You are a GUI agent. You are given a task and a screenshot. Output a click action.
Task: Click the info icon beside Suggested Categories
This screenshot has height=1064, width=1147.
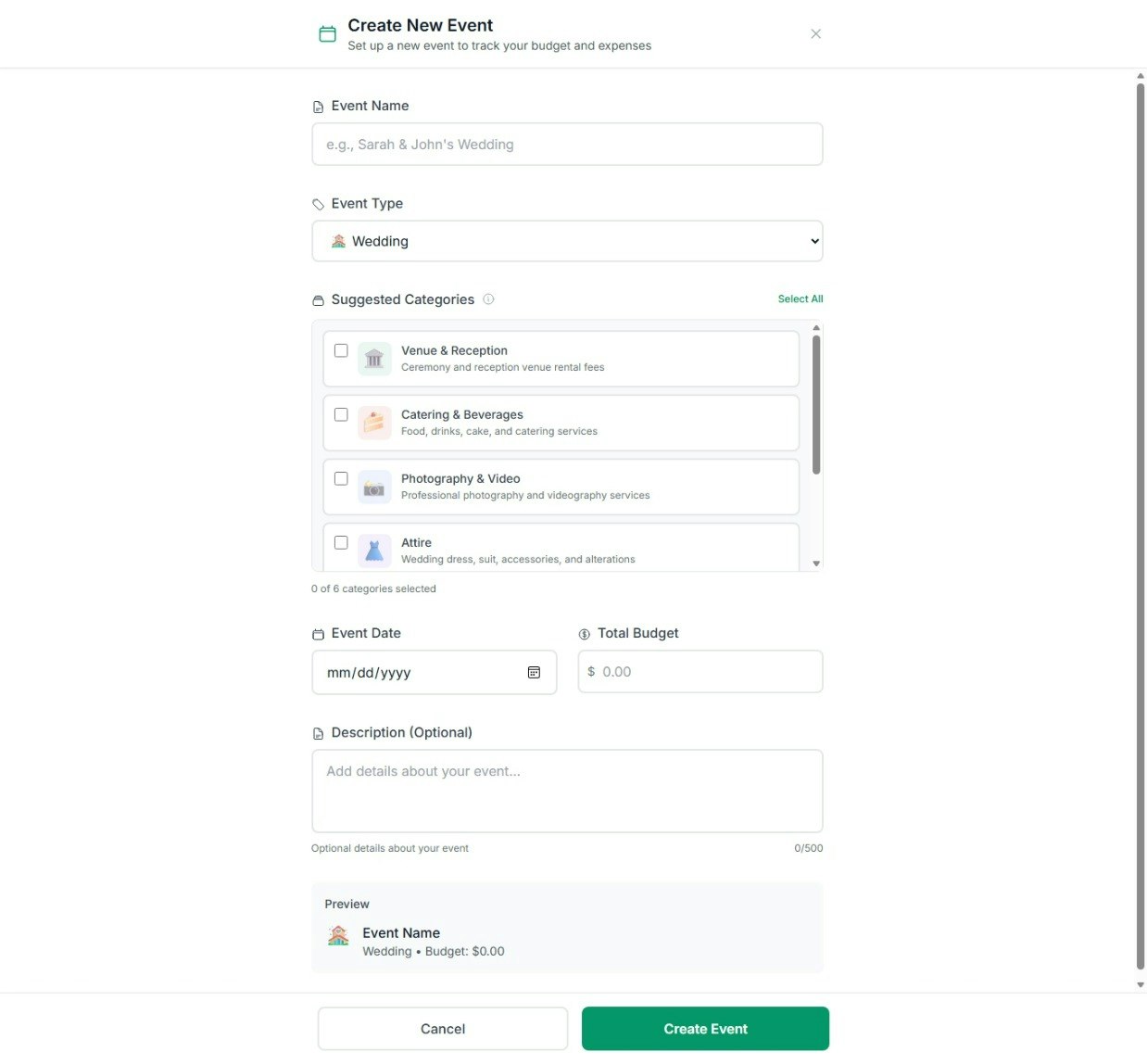click(488, 299)
